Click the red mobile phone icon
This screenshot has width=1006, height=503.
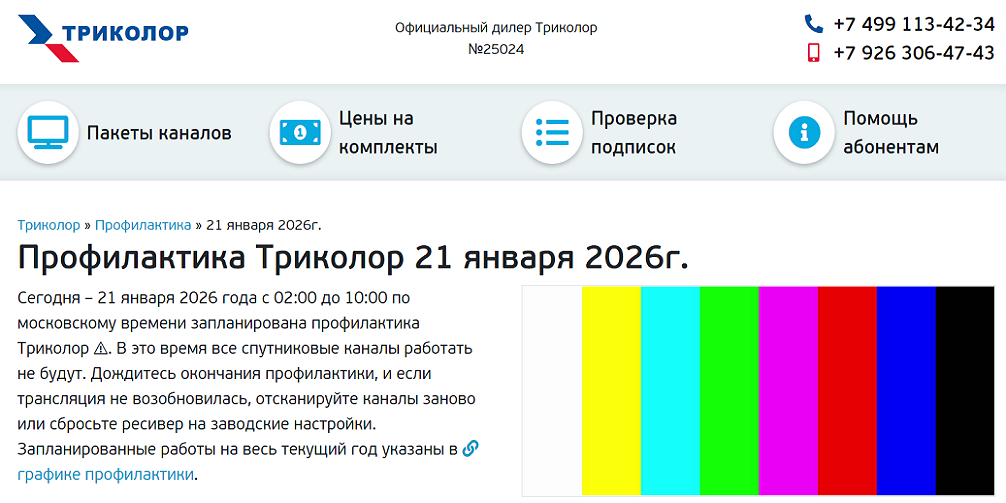(x=814, y=52)
